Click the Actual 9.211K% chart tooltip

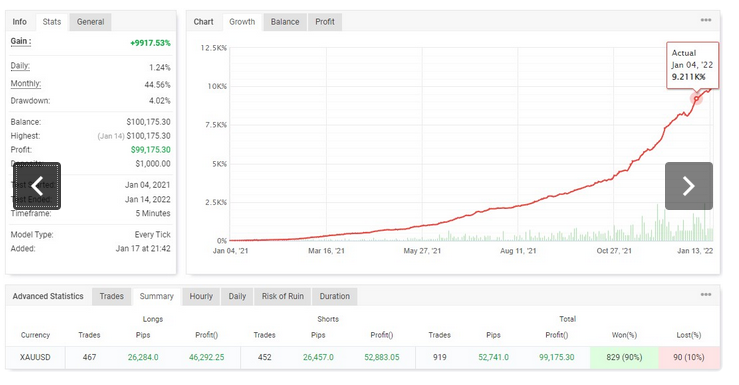(x=692, y=65)
